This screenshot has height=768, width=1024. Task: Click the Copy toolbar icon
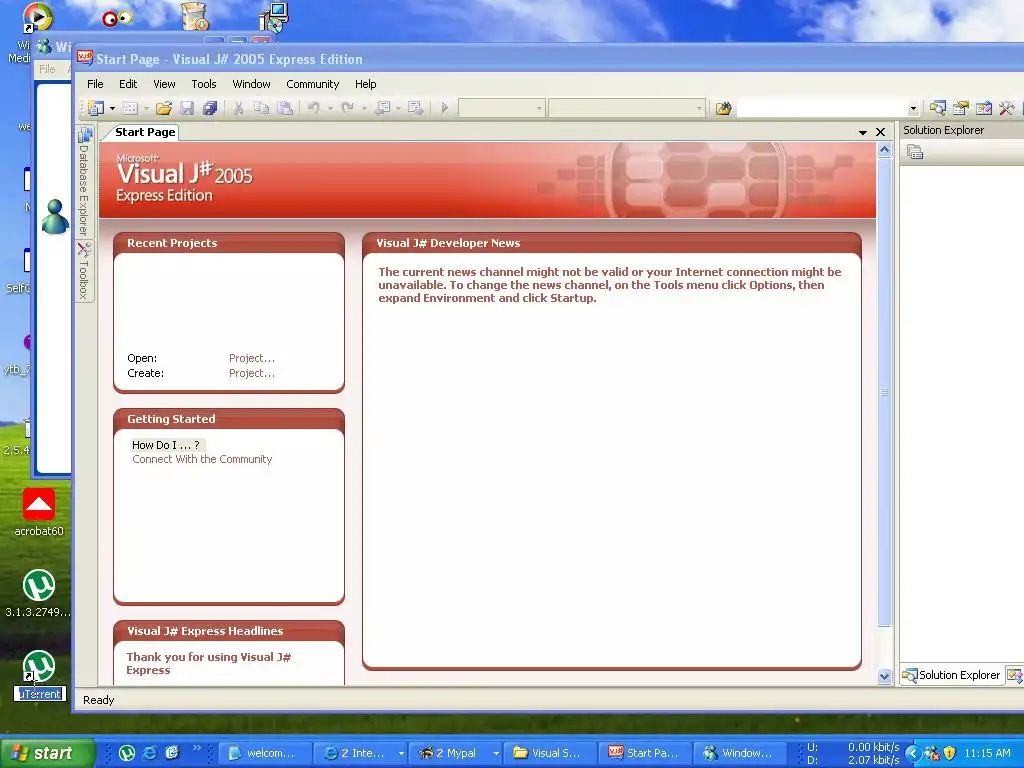(x=261, y=108)
